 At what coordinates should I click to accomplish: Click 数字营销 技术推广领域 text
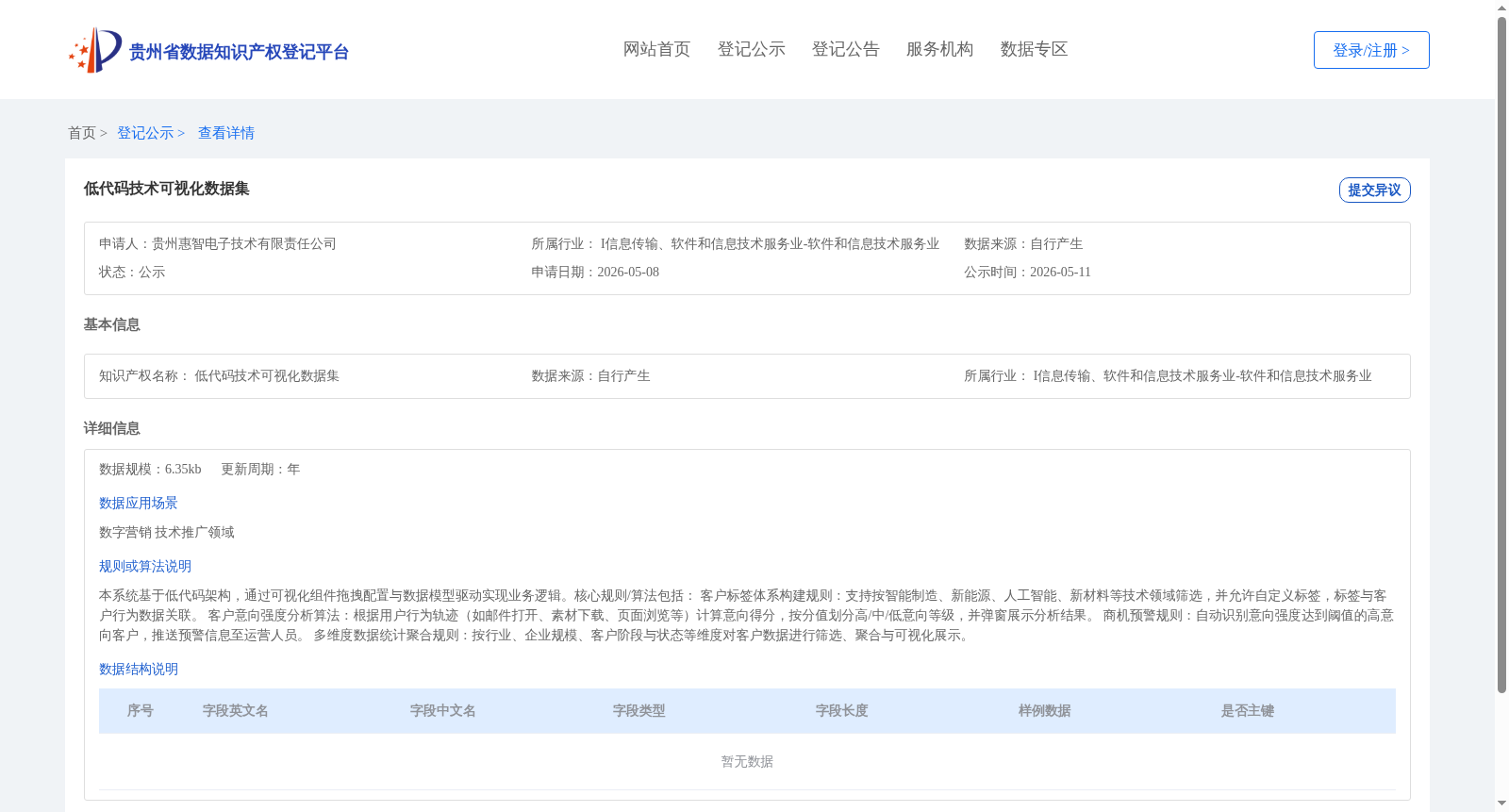click(x=167, y=532)
